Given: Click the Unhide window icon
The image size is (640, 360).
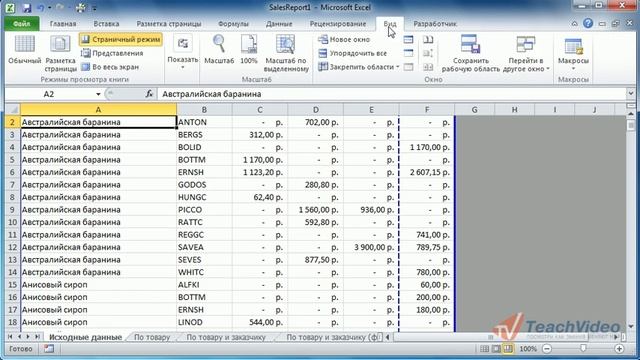Looking at the screenshot, I should pyautogui.click(x=408, y=67).
